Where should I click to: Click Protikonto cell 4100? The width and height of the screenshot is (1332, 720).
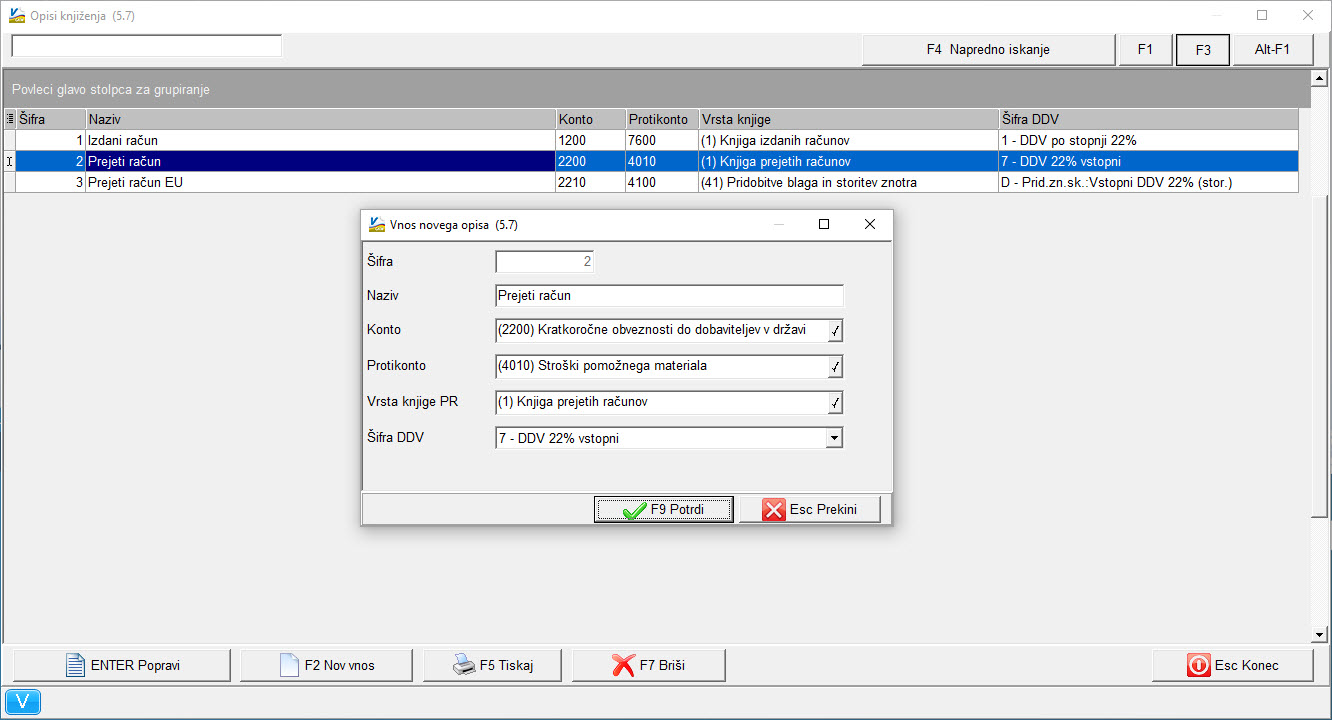tap(662, 182)
